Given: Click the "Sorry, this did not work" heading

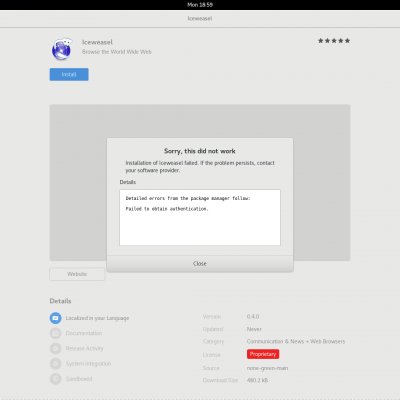Looking at the screenshot, I should (x=200, y=151).
